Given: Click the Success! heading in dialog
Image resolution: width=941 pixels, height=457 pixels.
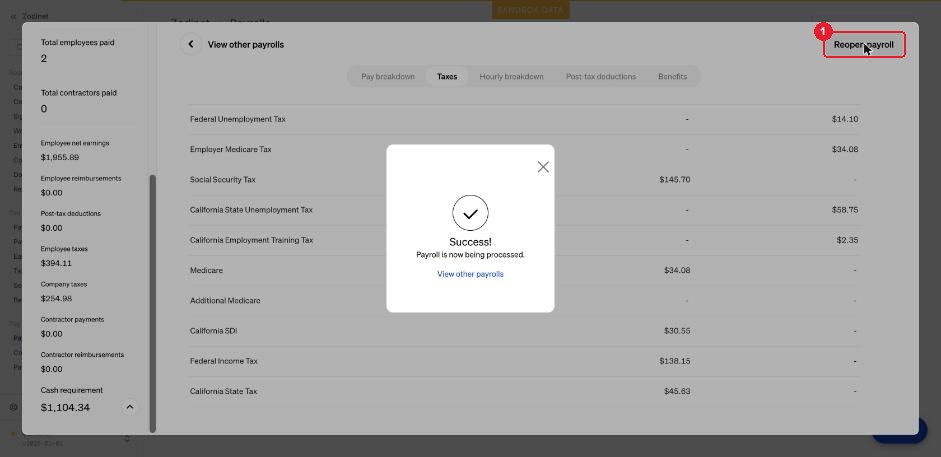Looking at the screenshot, I should coord(470,242).
